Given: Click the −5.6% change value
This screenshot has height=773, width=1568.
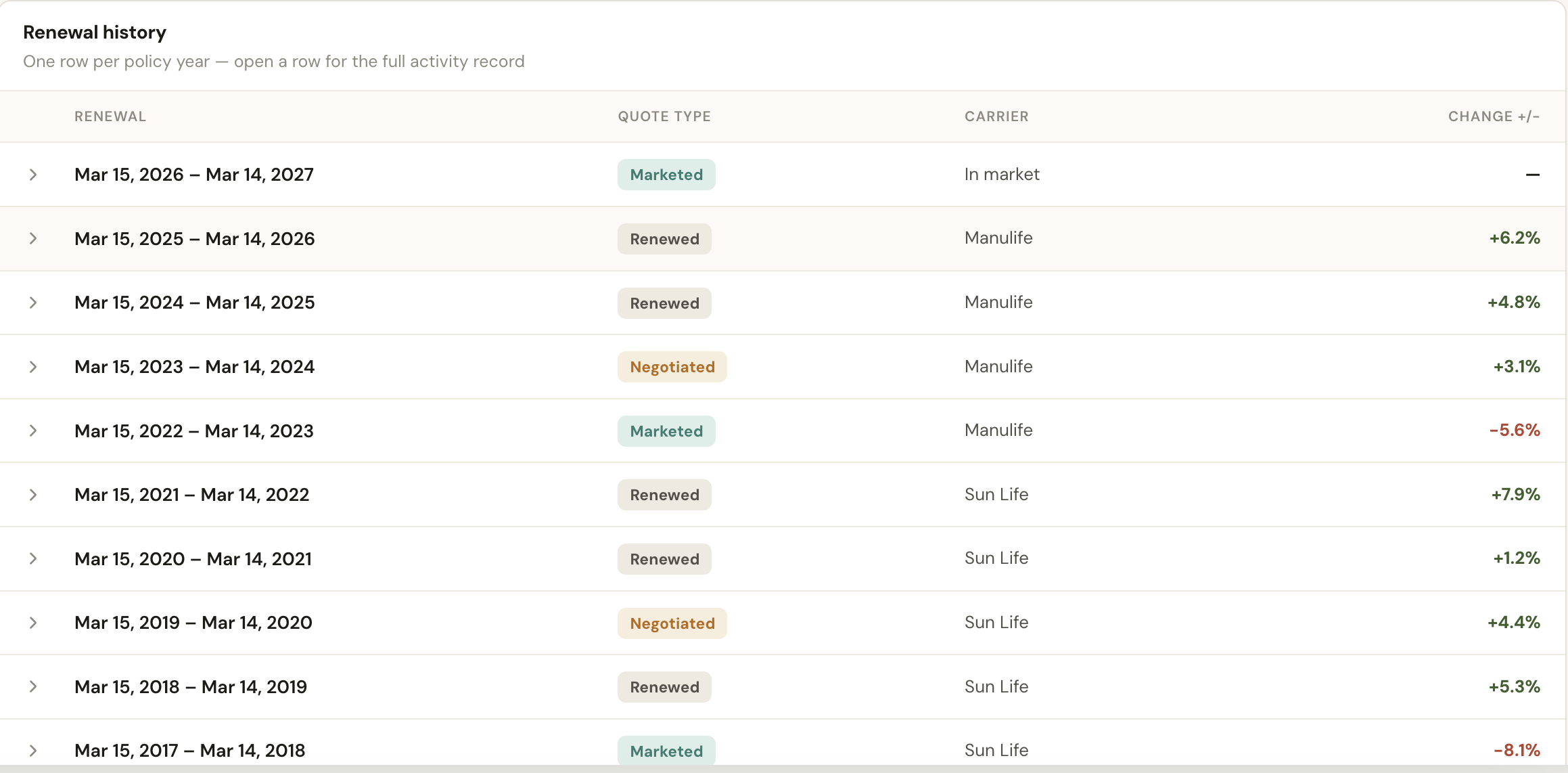Looking at the screenshot, I should [x=1515, y=430].
